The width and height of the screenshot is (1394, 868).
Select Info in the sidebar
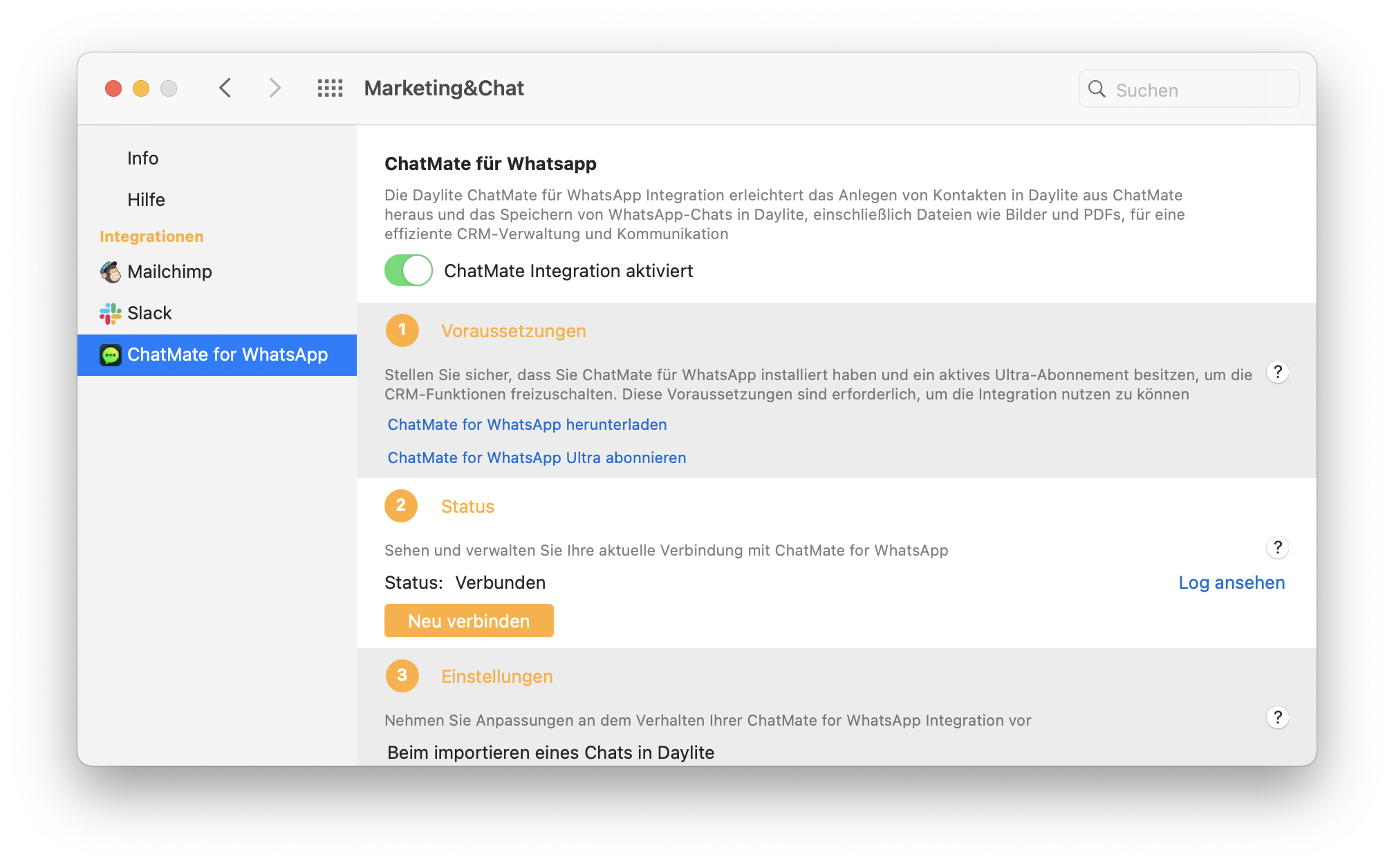[x=217, y=158]
